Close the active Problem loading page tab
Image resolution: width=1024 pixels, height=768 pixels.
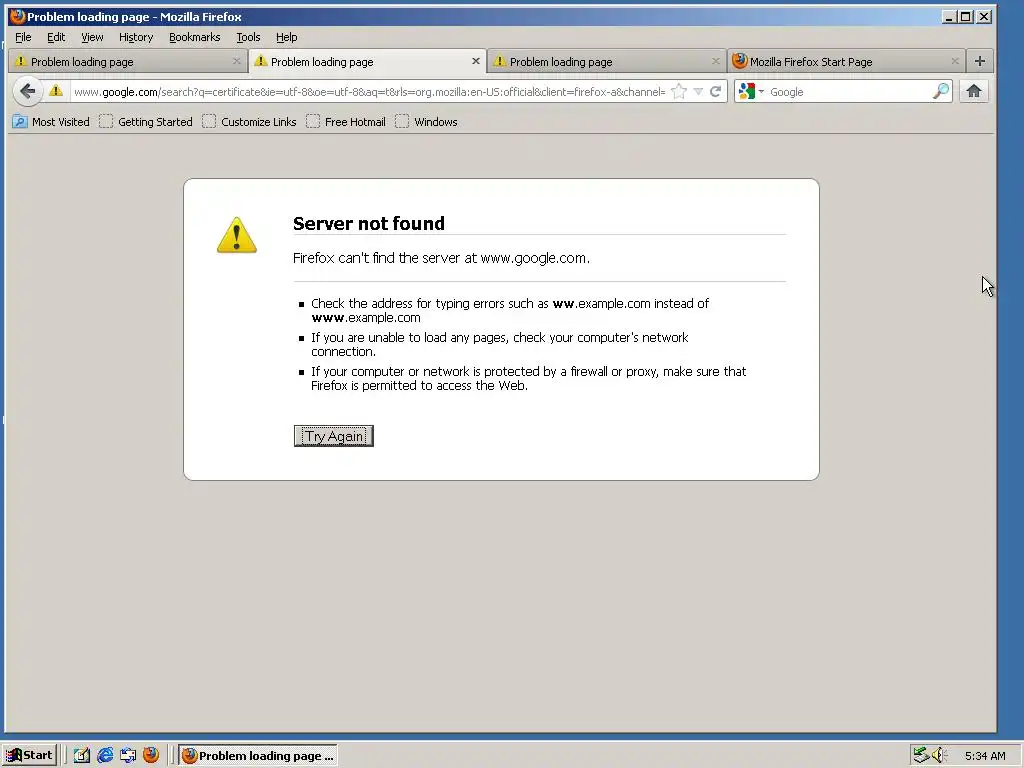click(476, 61)
